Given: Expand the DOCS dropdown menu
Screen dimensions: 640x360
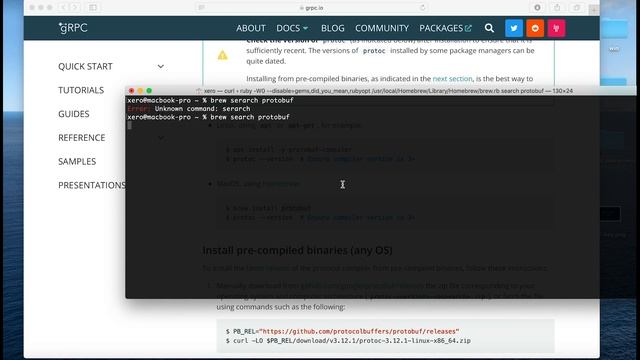Looking at the screenshot, I should tap(292, 28).
